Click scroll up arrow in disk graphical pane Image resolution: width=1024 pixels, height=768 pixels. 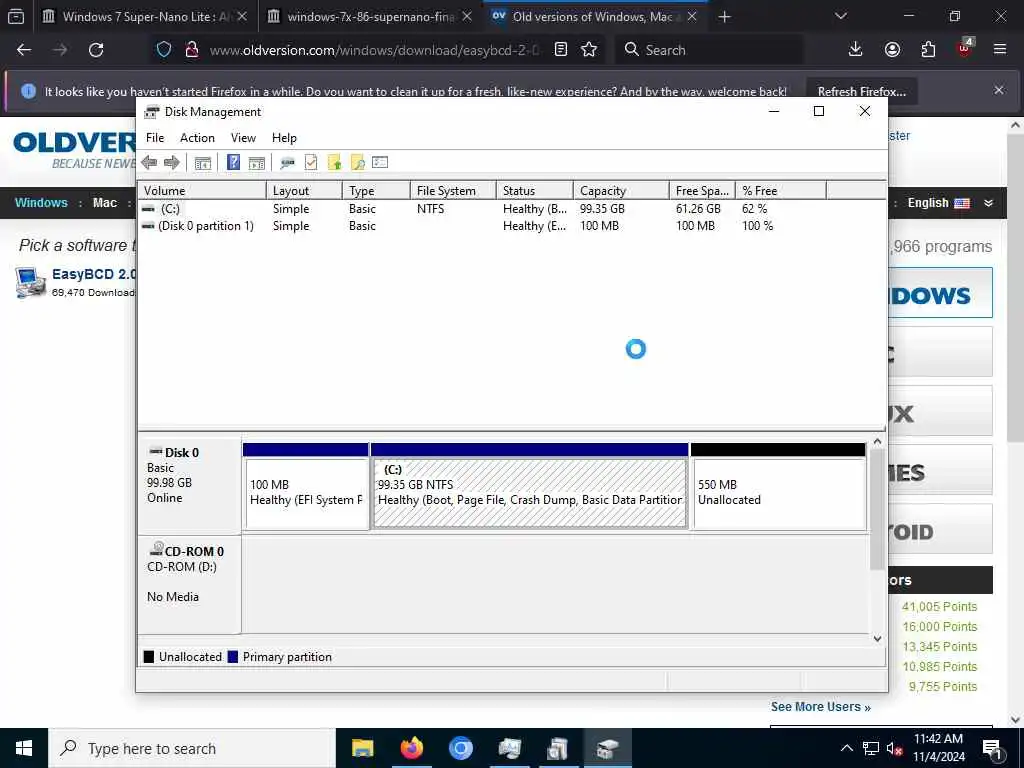[878, 441]
